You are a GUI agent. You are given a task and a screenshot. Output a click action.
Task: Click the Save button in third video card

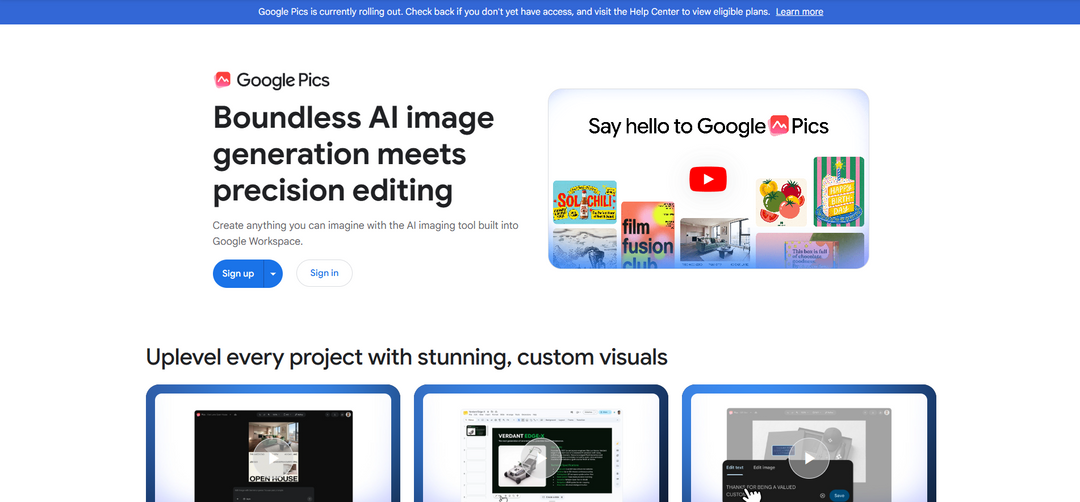[x=839, y=495]
